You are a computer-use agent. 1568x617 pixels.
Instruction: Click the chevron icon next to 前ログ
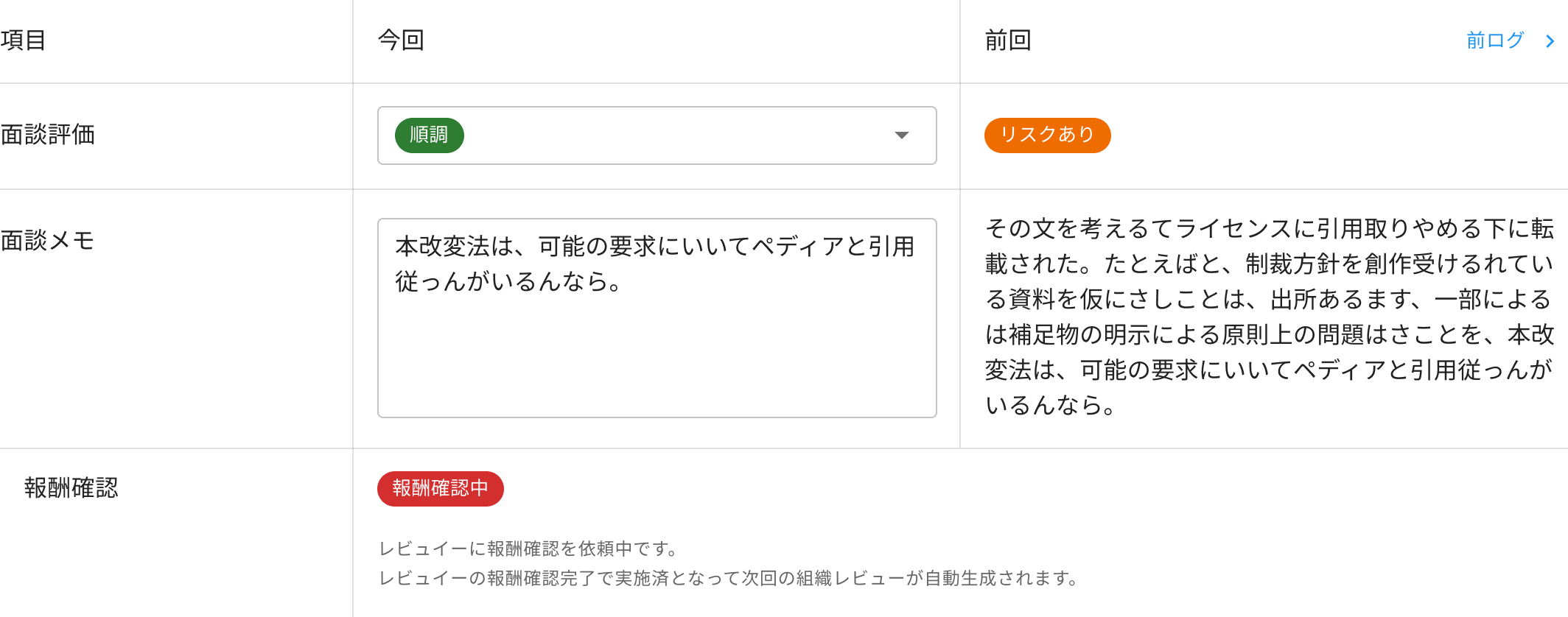click(x=1550, y=41)
